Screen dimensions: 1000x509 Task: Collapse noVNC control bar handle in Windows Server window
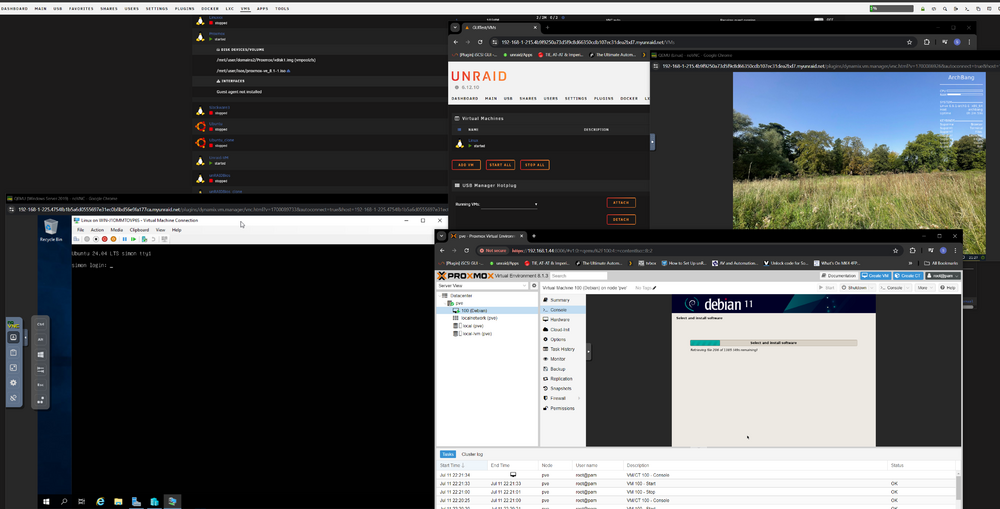(x=26, y=337)
